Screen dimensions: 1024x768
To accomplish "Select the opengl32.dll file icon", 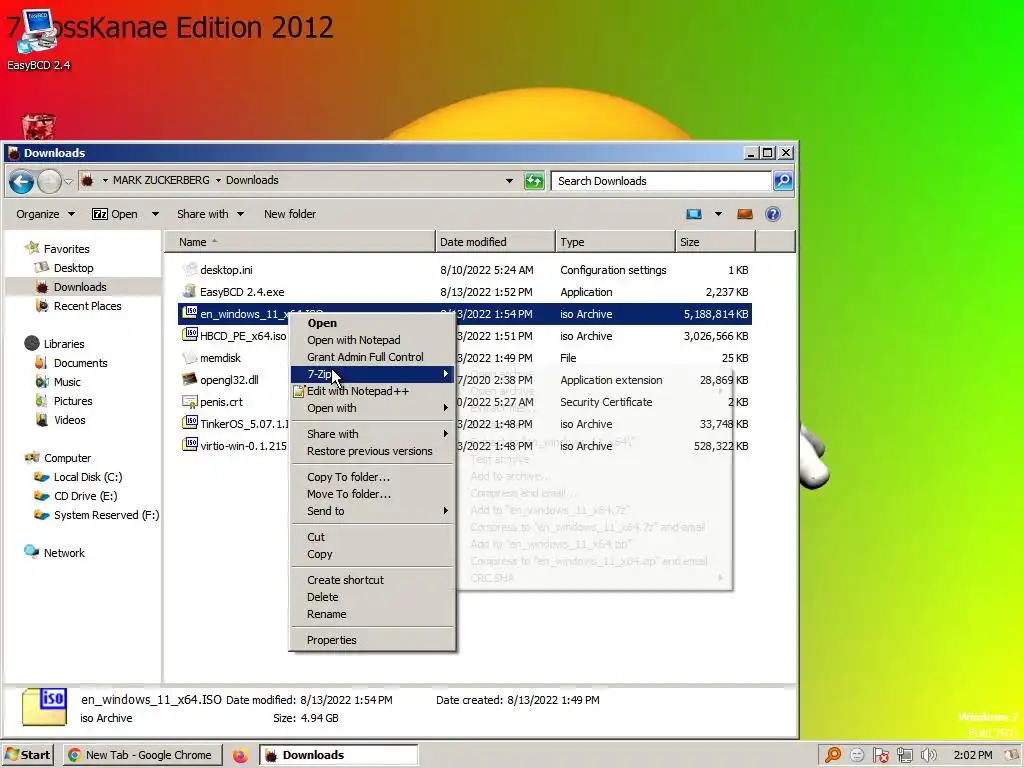I will point(189,379).
